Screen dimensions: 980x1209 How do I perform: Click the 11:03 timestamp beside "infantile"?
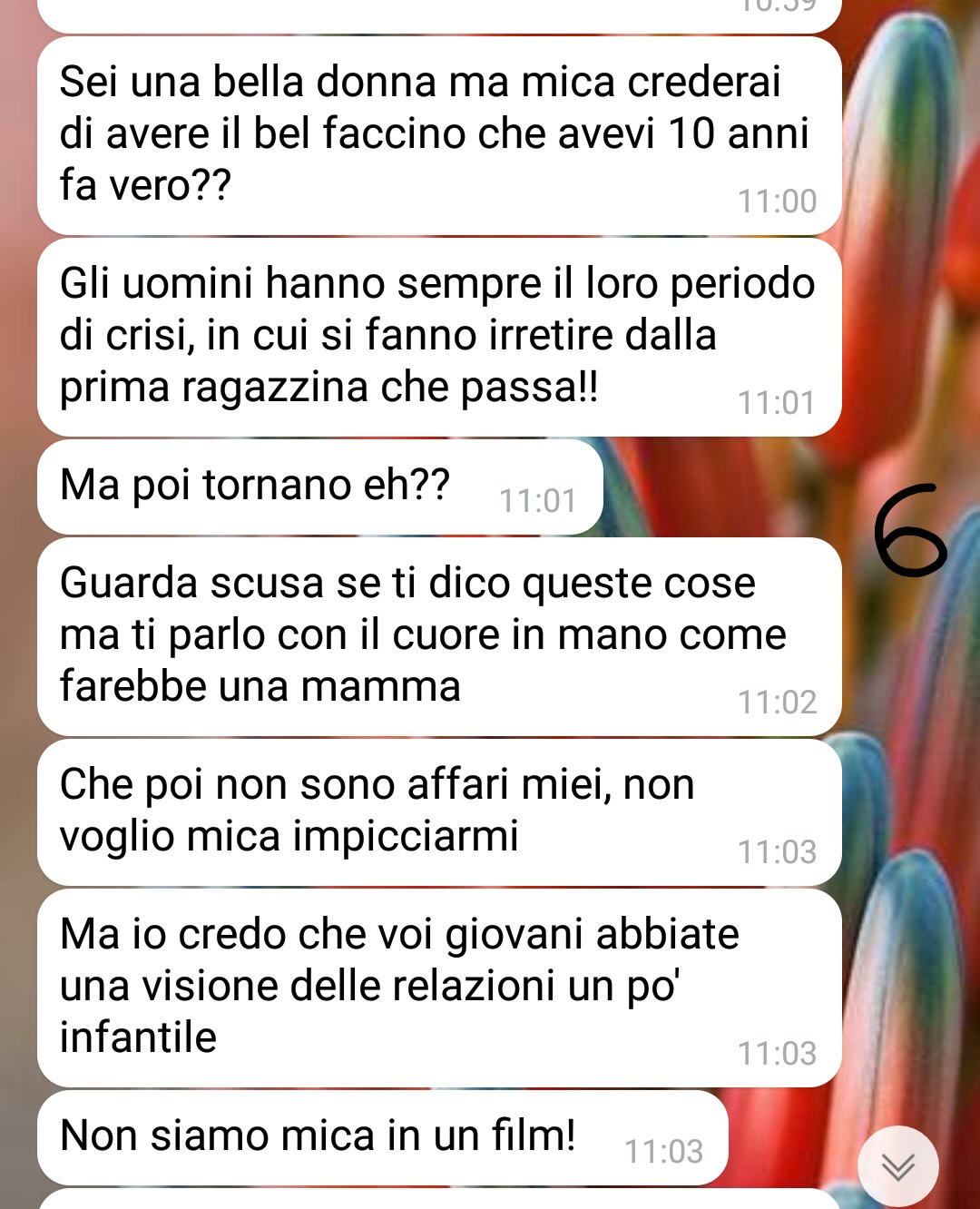pos(778,1054)
